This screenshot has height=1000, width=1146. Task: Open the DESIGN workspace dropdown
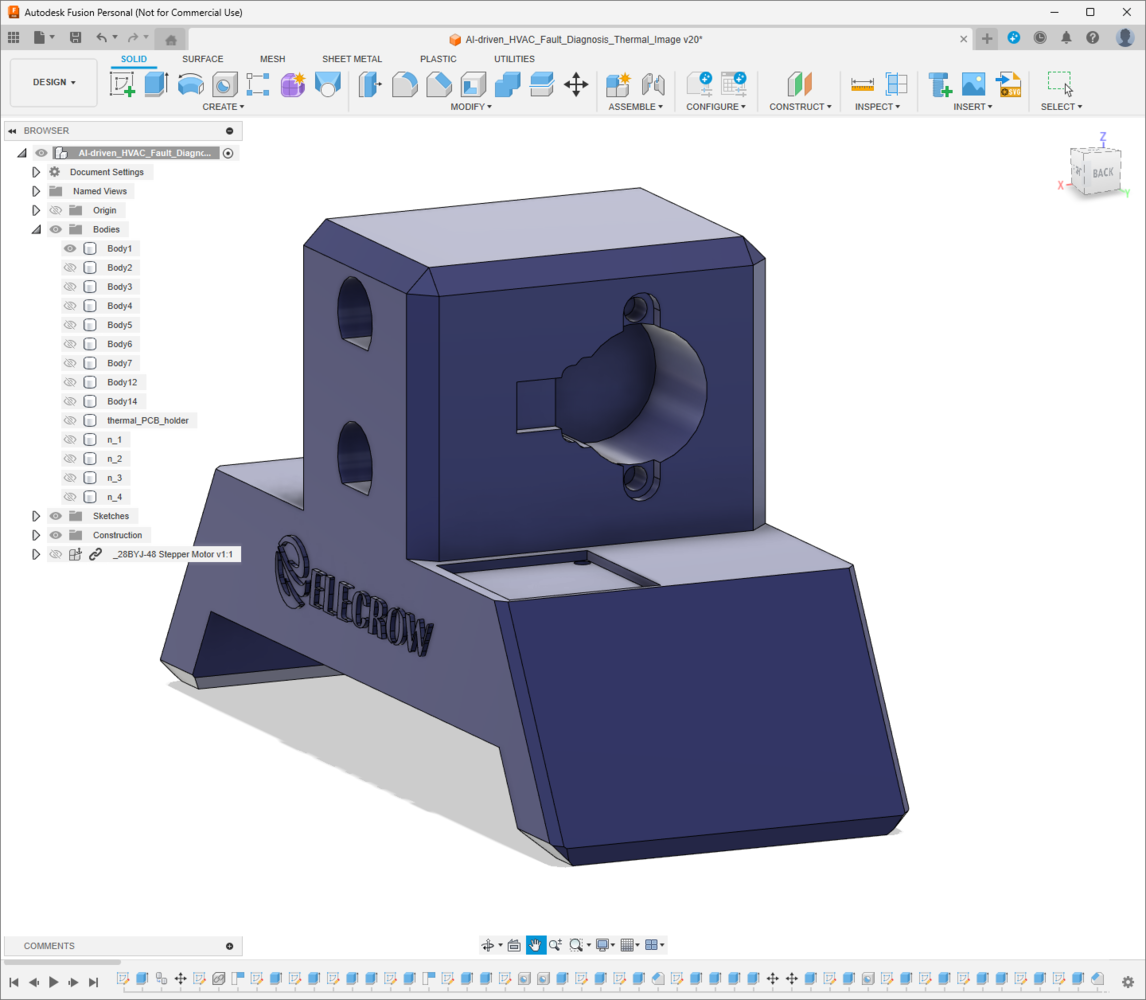pos(54,83)
